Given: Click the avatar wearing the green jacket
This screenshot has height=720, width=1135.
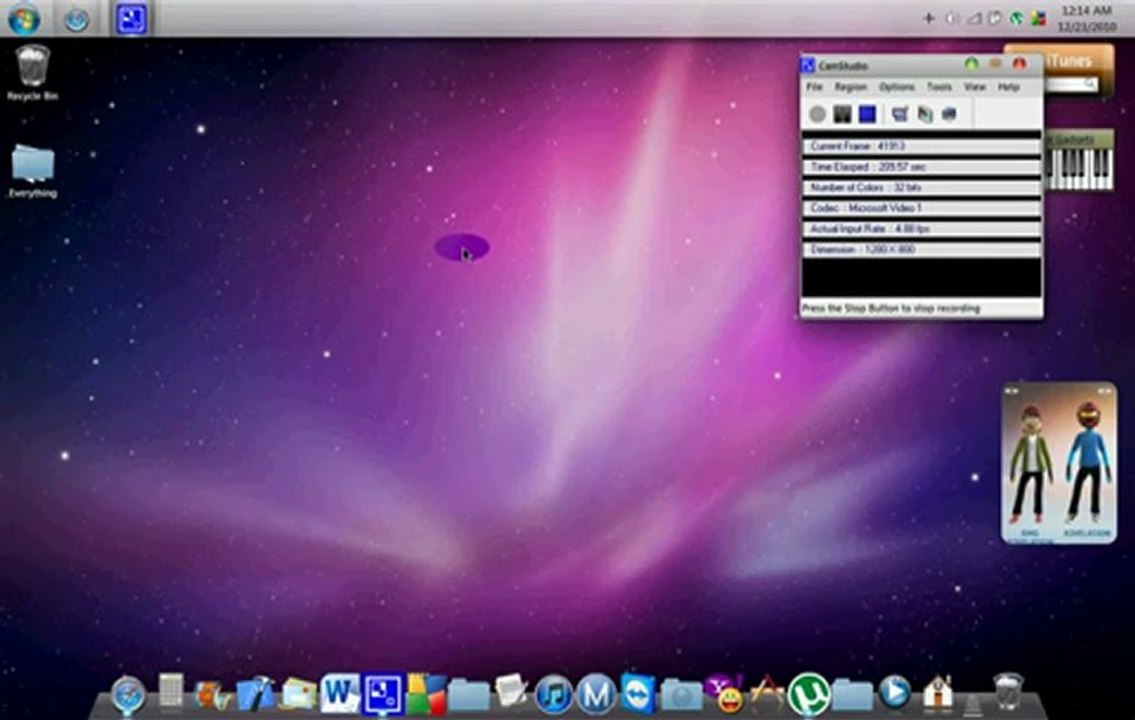Looking at the screenshot, I should (1031, 463).
